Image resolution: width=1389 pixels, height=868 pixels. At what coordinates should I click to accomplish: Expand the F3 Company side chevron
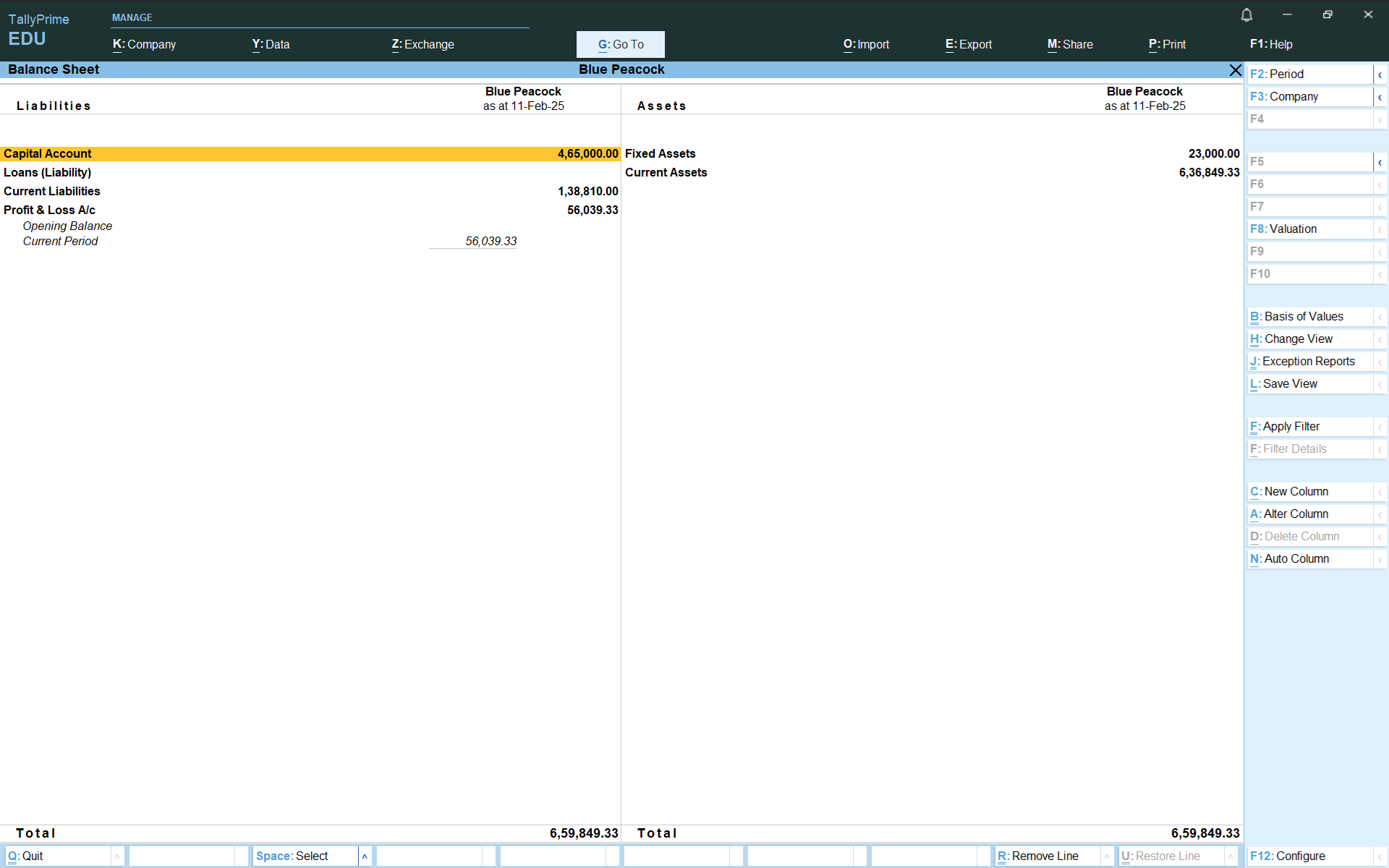click(1380, 97)
